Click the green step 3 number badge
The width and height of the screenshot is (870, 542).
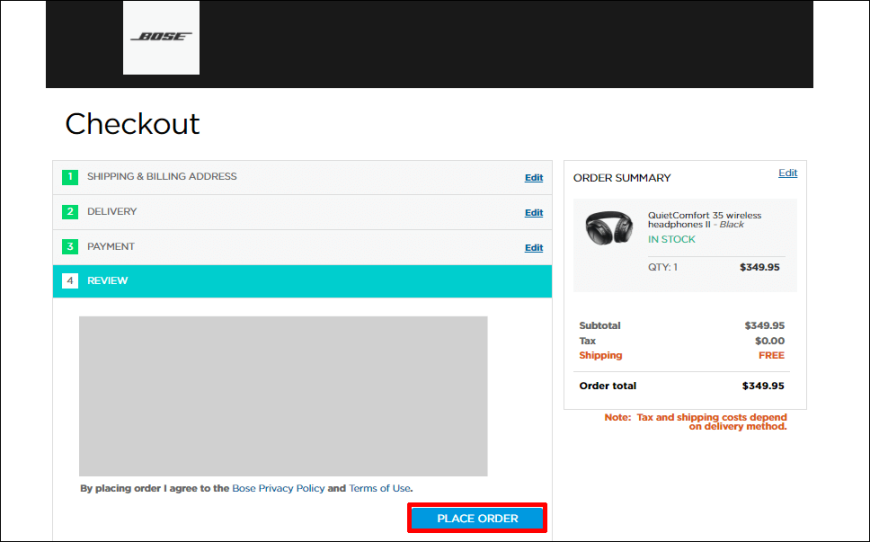tap(70, 246)
